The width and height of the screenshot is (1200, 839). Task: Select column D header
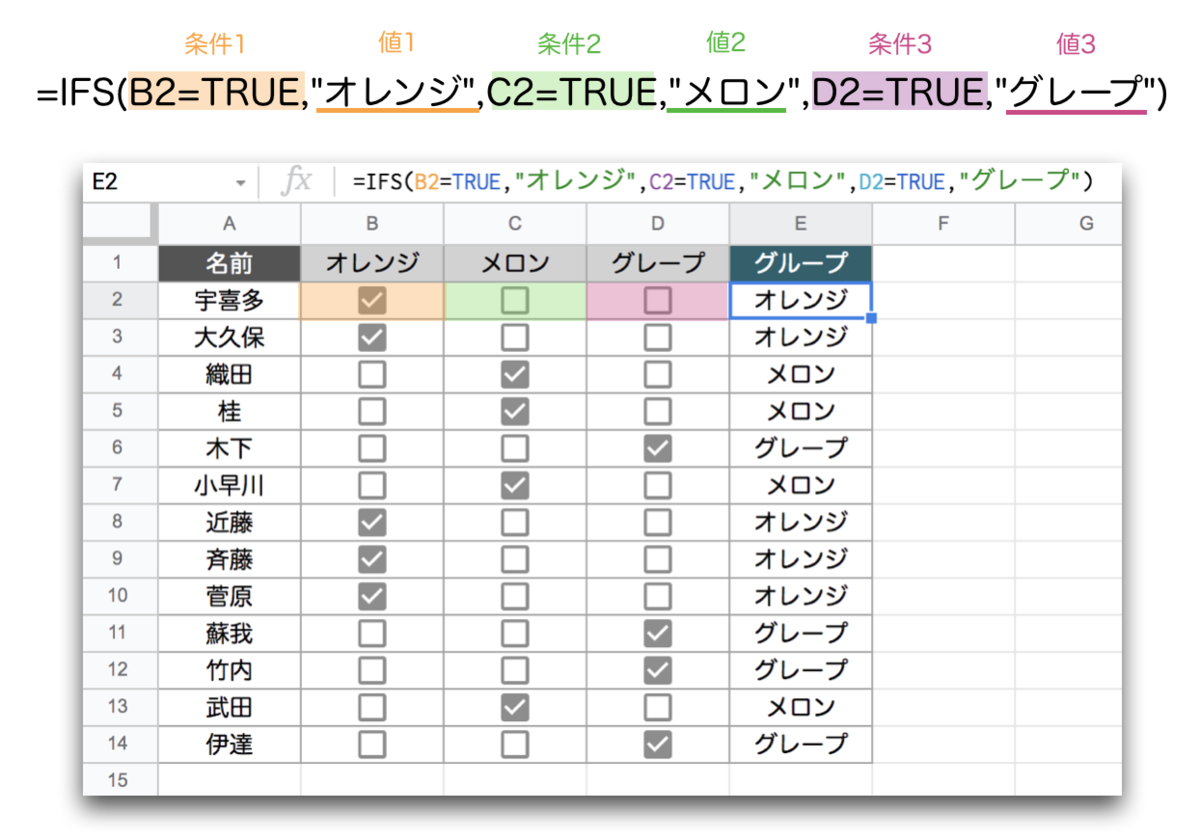pyautogui.click(x=658, y=223)
